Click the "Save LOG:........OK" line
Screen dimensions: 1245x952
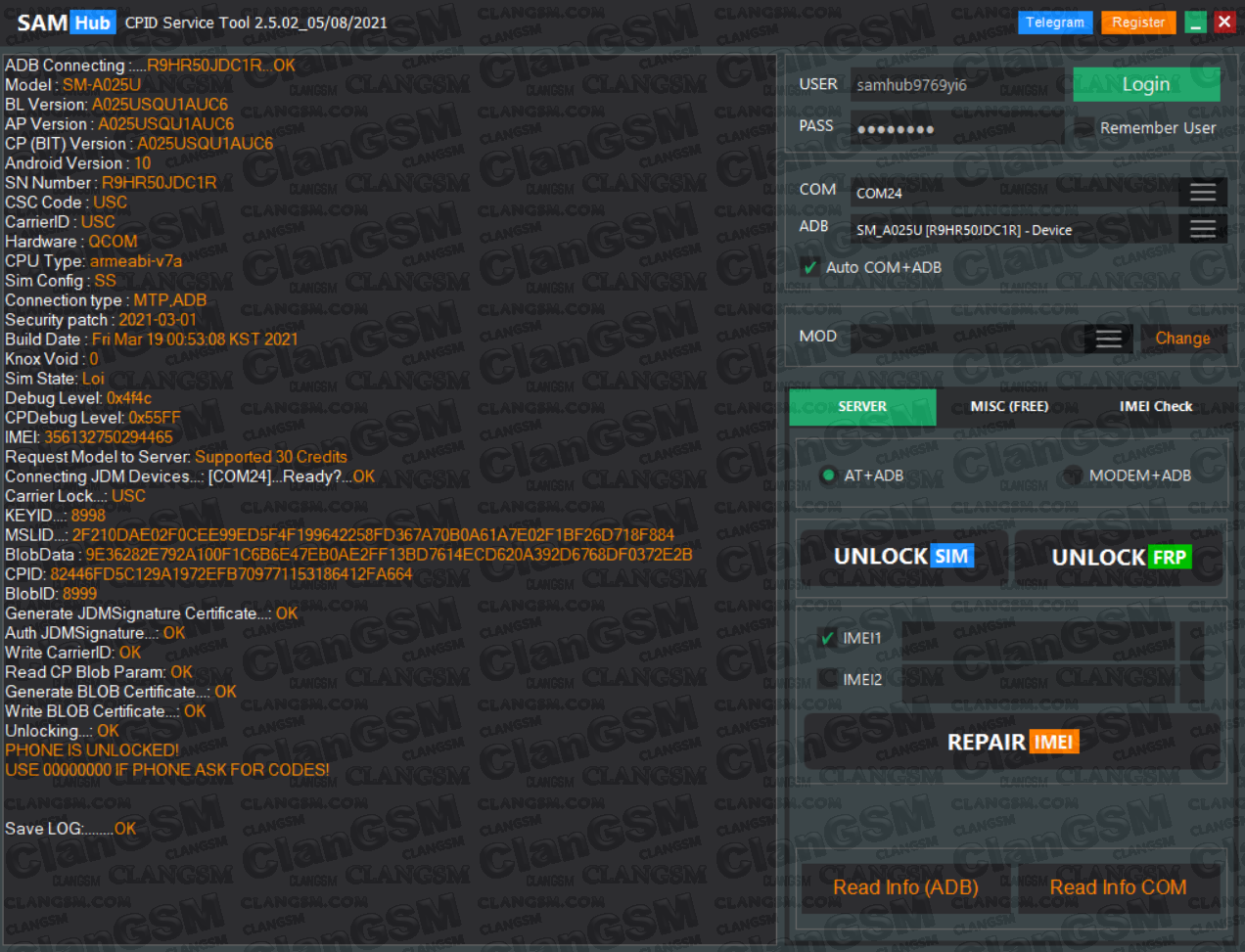(70, 829)
